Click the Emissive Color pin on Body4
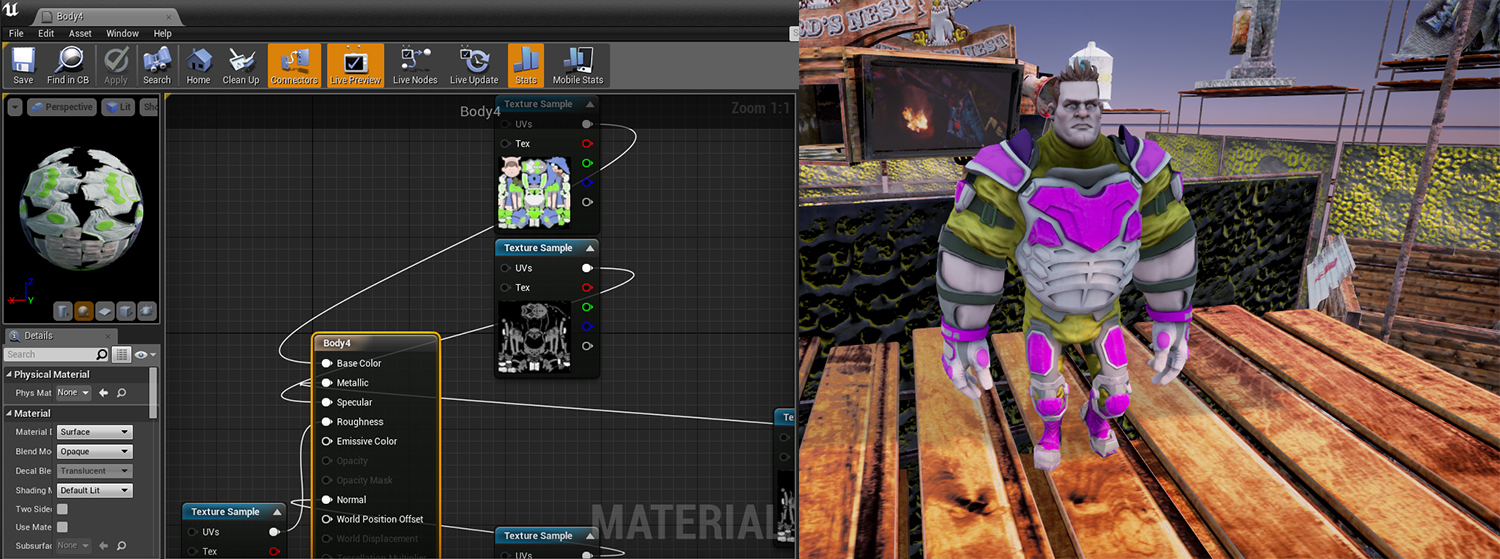1500x559 pixels. [327, 441]
